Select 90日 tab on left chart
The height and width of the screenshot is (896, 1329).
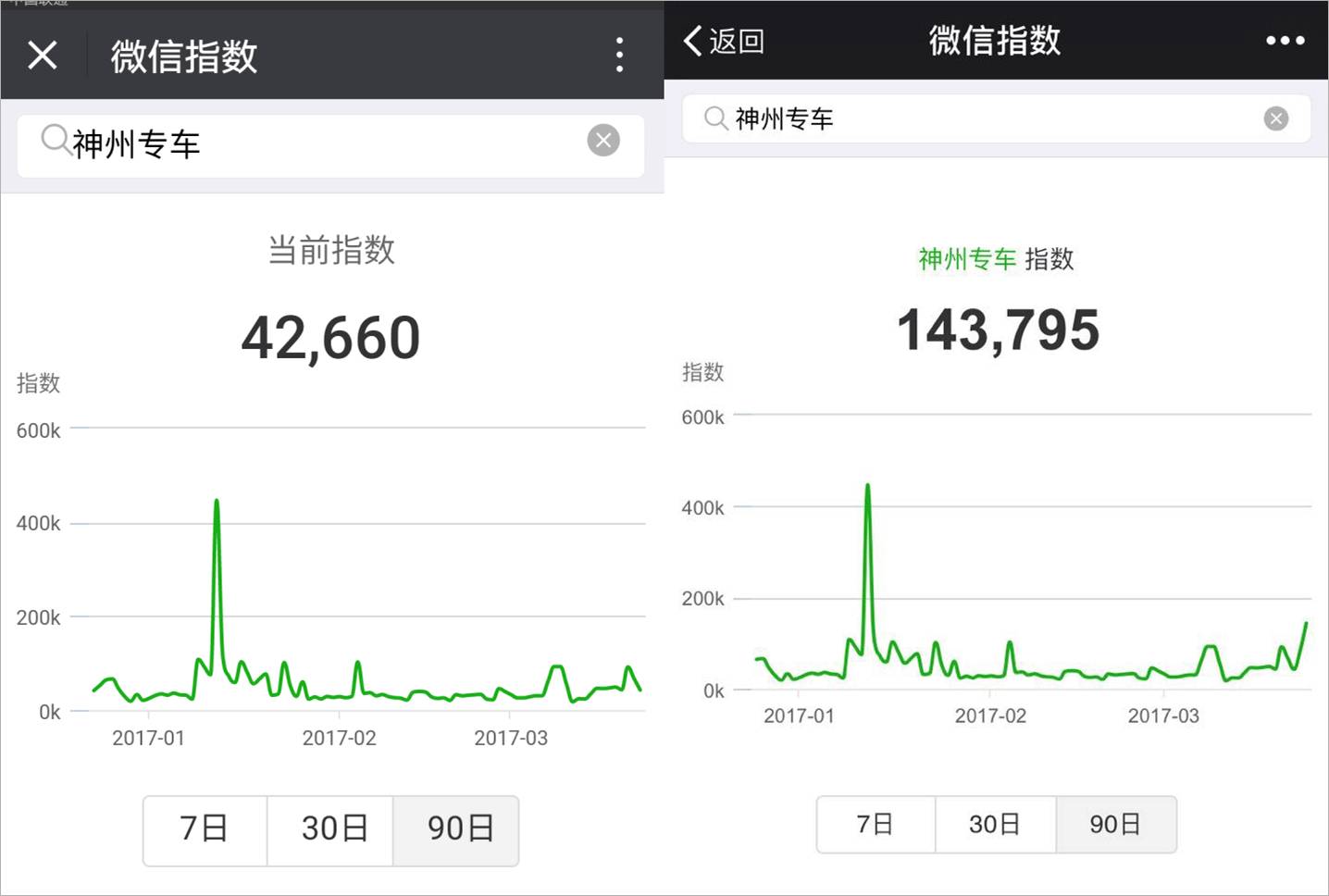456,830
